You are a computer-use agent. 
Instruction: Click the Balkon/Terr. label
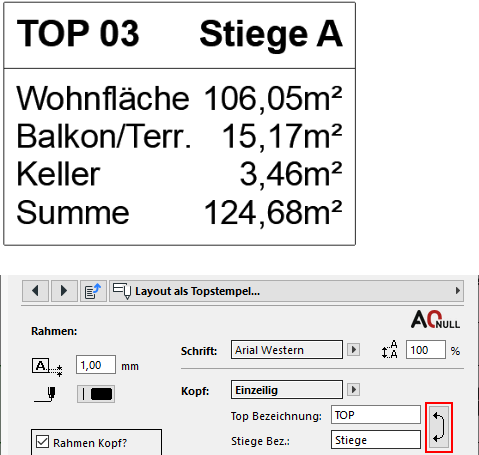coord(104,136)
